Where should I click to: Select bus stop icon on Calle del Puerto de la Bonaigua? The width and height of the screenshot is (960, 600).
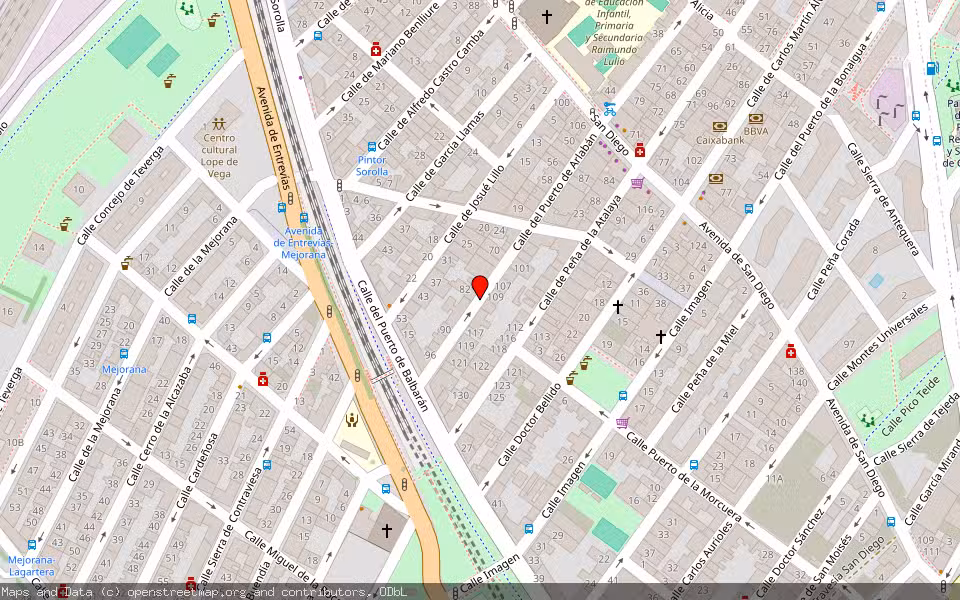[749, 209]
